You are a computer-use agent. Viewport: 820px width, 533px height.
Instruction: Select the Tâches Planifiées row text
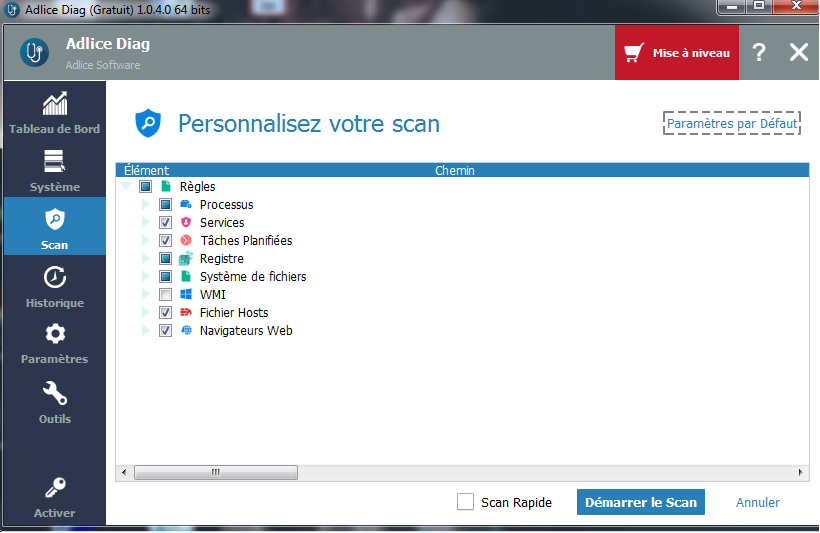[x=246, y=241]
